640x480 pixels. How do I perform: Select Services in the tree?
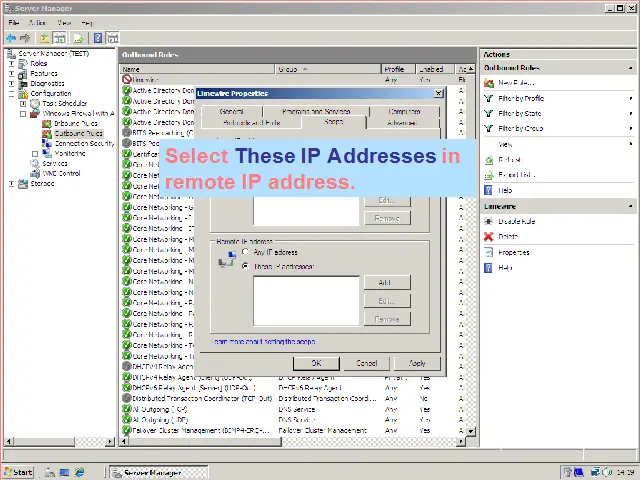pos(55,164)
